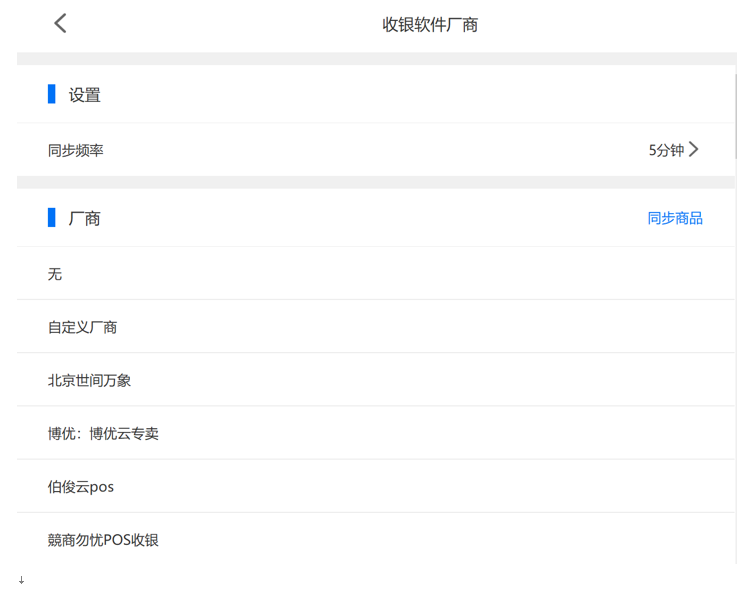Image resolution: width=744 pixels, height=596 pixels.
Task: Select the 无 vendor option
Action: [x=376, y=273]
